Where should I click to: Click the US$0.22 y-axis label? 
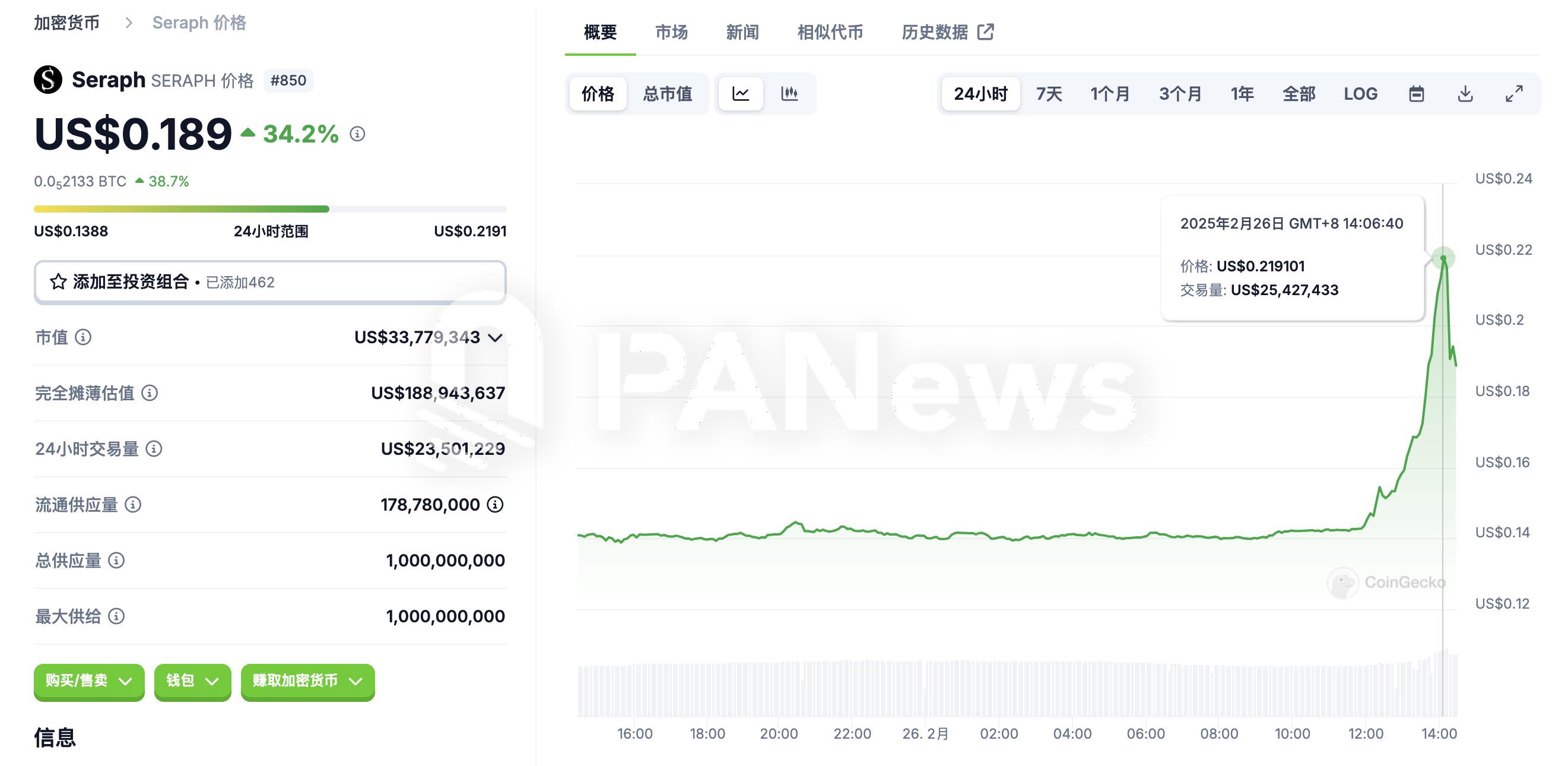(x=1503, y=249)
